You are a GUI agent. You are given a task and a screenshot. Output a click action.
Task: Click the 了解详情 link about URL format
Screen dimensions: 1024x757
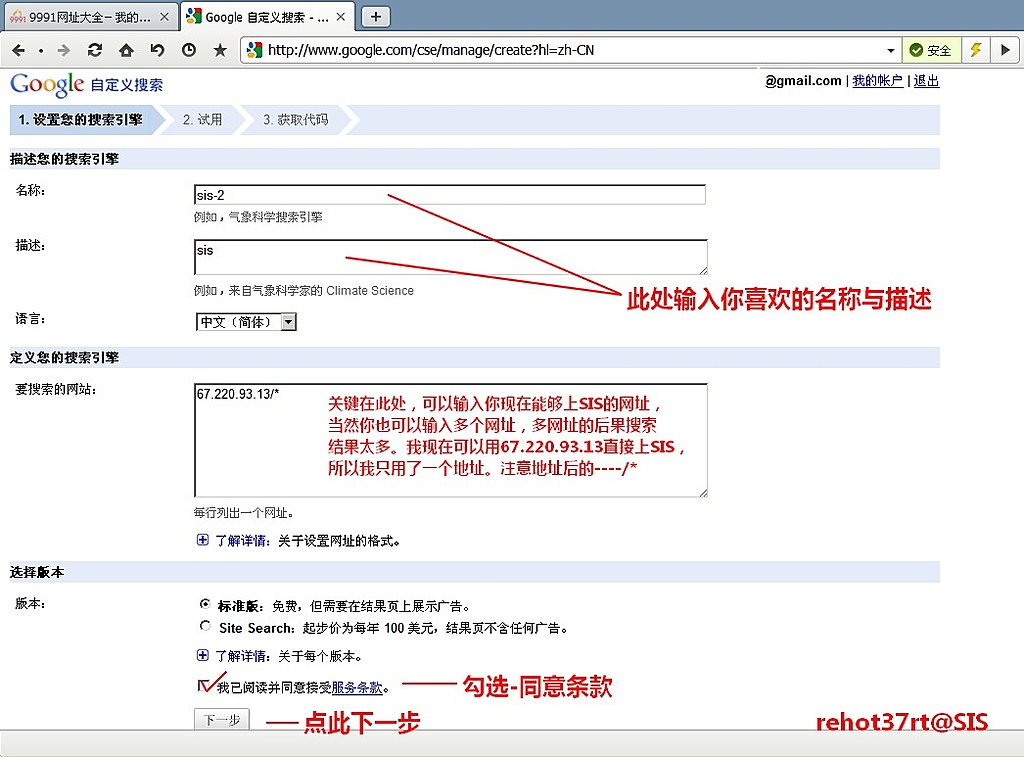click(240, 541)
